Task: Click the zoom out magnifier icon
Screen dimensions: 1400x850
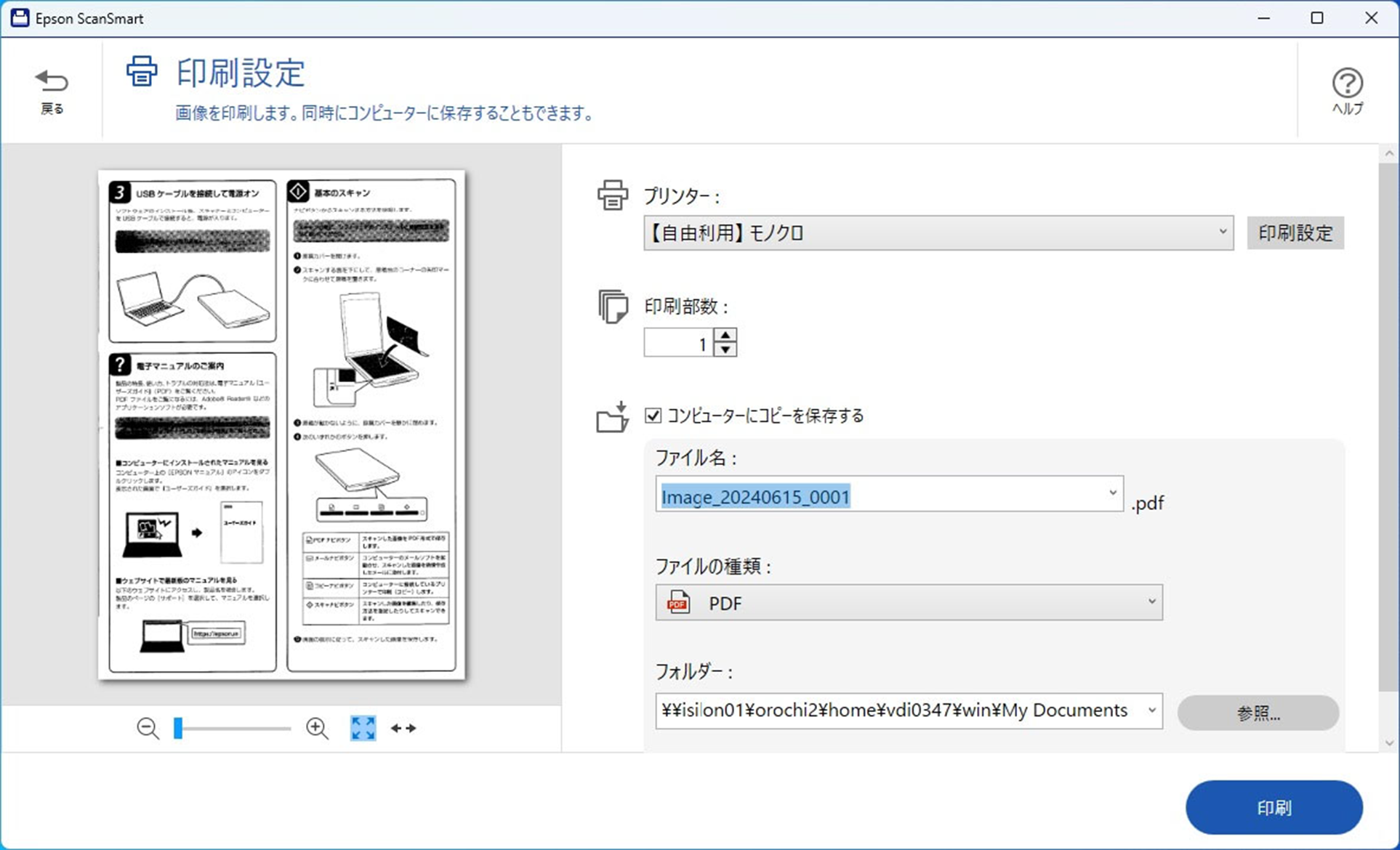Action: point(148,728)
